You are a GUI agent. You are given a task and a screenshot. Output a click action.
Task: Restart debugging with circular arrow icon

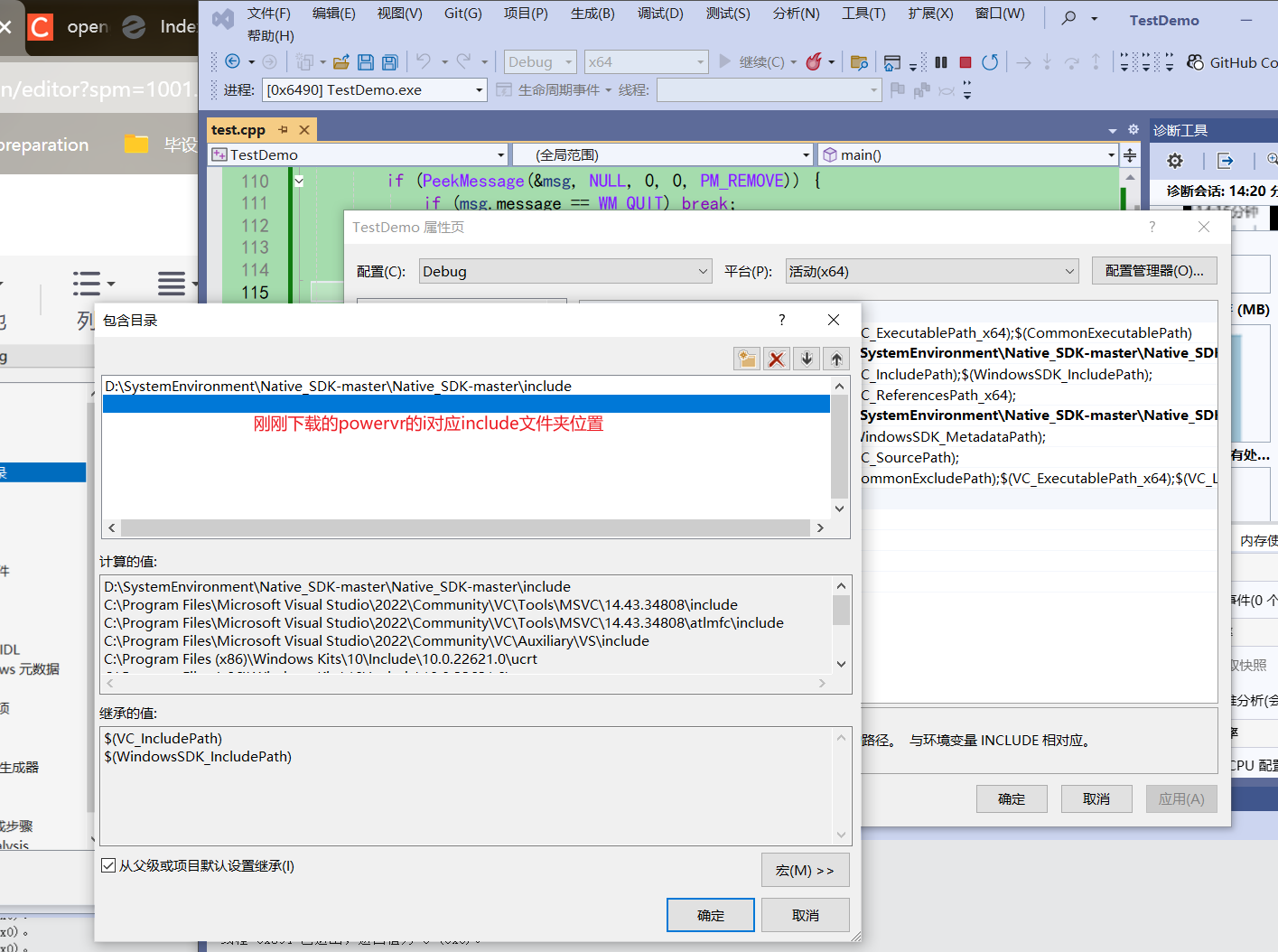click(x=990, y=61)
